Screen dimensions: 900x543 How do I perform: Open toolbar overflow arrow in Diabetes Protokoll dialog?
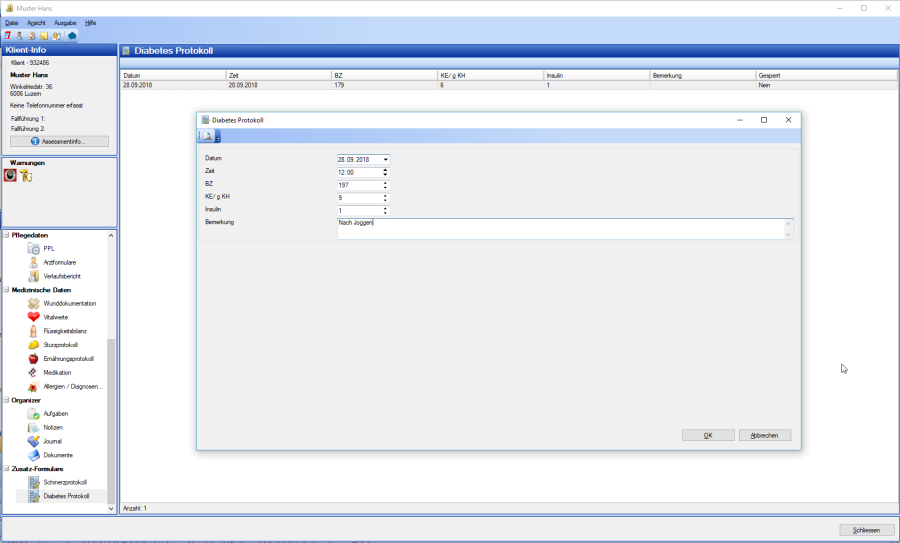pyautogui.click(x=218, y=137)
